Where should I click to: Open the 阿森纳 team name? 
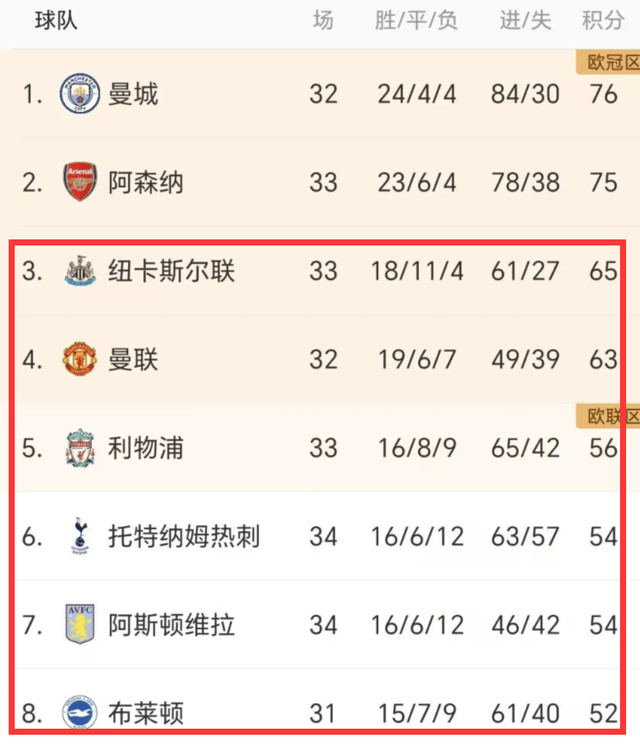(x=146, y=182)
